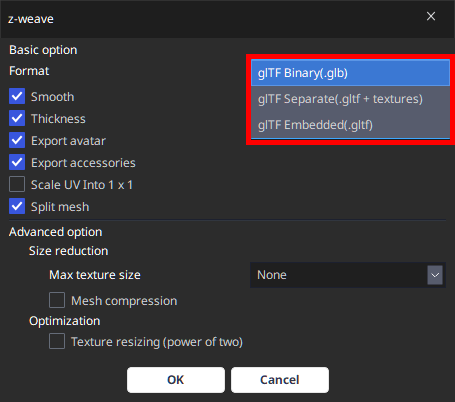455x402 pixels.
Task: Choose glTF Separate(.gltf + textures) option
Action: (350, 99)
